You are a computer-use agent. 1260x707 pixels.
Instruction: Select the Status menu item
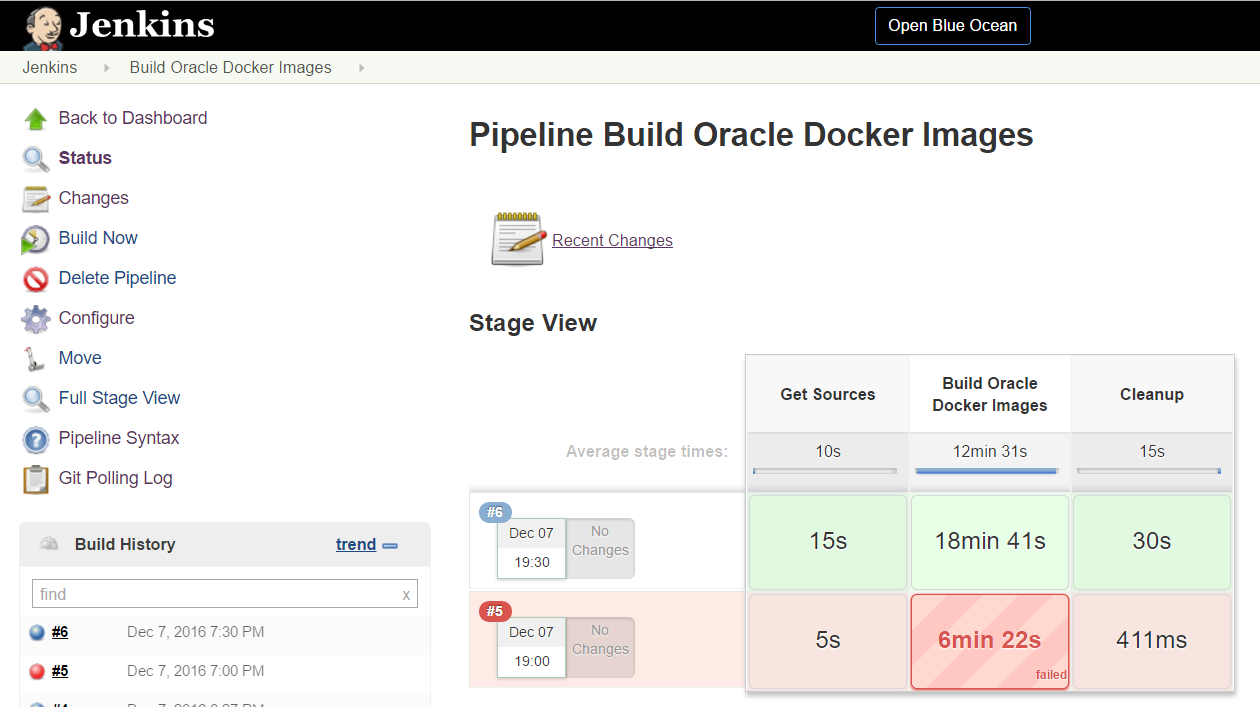pyautogui.click(x=85, y=158)
